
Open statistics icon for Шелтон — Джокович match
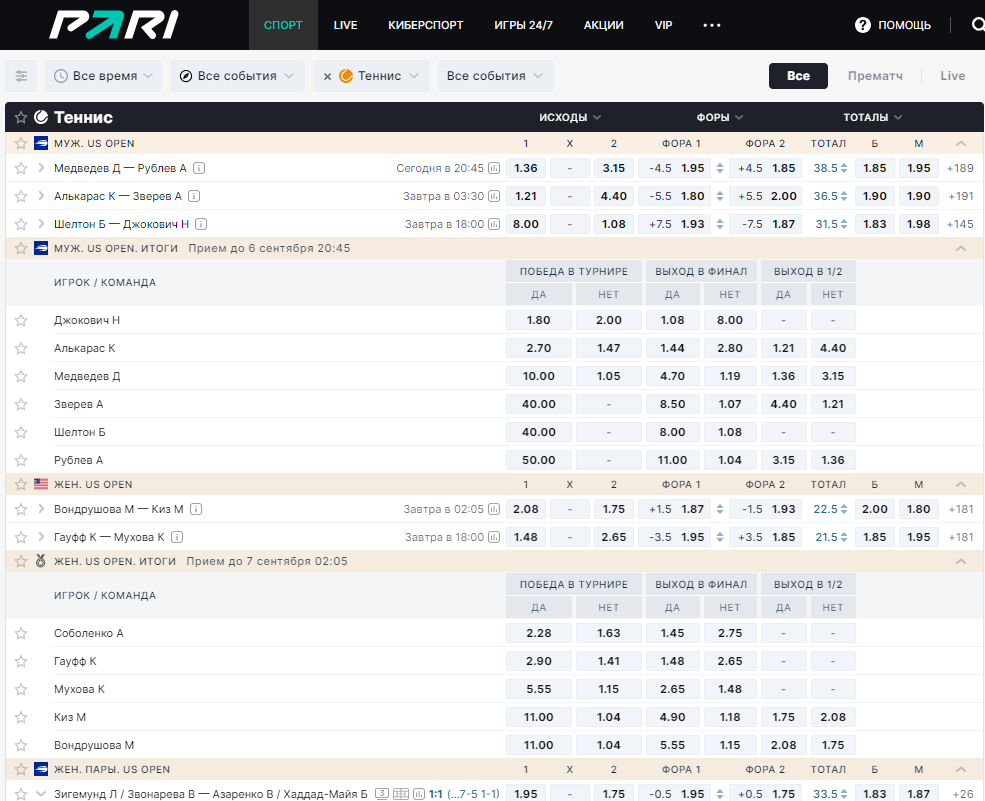pyautogui.click(x=494, y=224)
